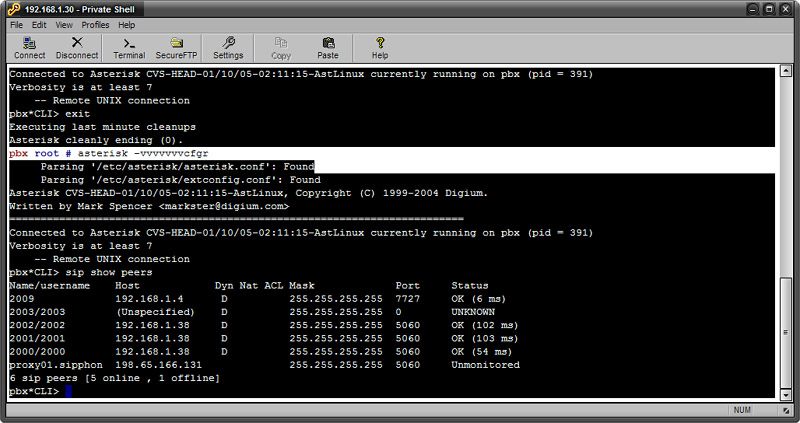The width and height of the screenshot is (800, 423).
Task: Click extconfig.conf parsing line
Action: pyautogui.click(x=181, y=180)
